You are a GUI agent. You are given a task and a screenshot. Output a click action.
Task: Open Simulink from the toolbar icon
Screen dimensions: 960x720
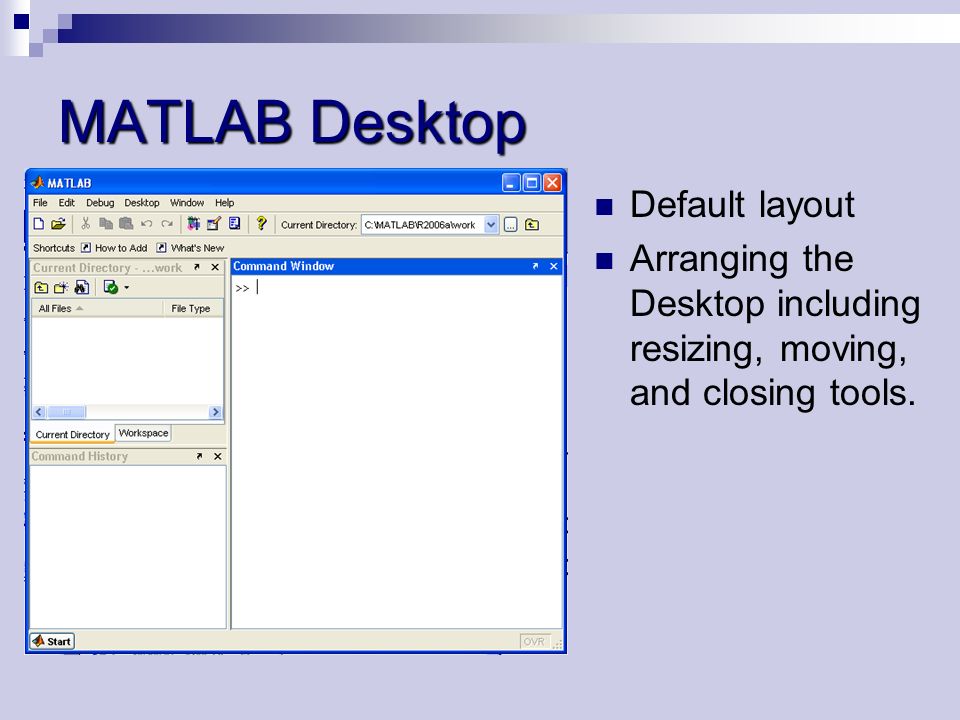point(193,224)
